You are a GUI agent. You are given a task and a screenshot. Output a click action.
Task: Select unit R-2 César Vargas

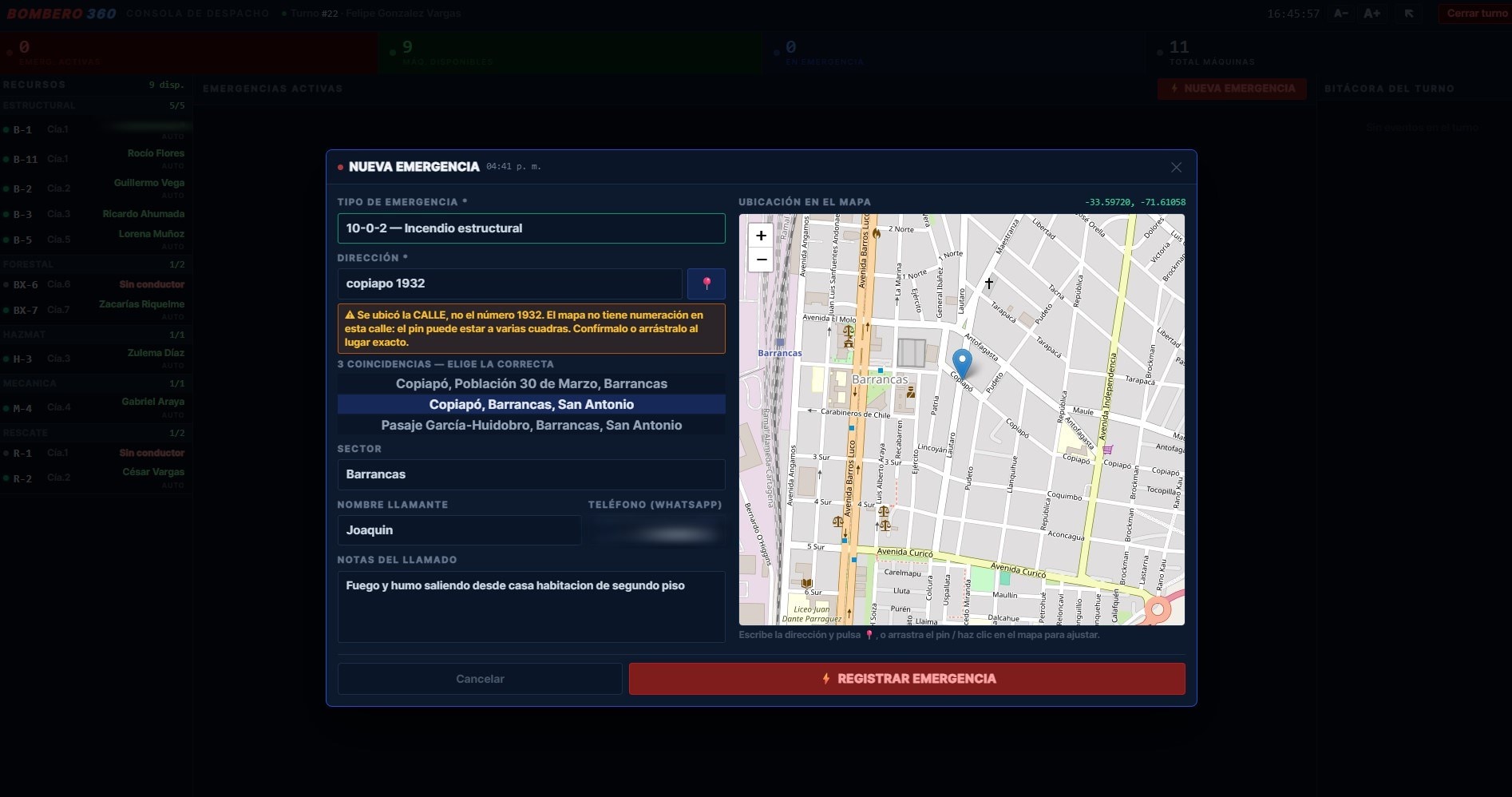point(96,478)
